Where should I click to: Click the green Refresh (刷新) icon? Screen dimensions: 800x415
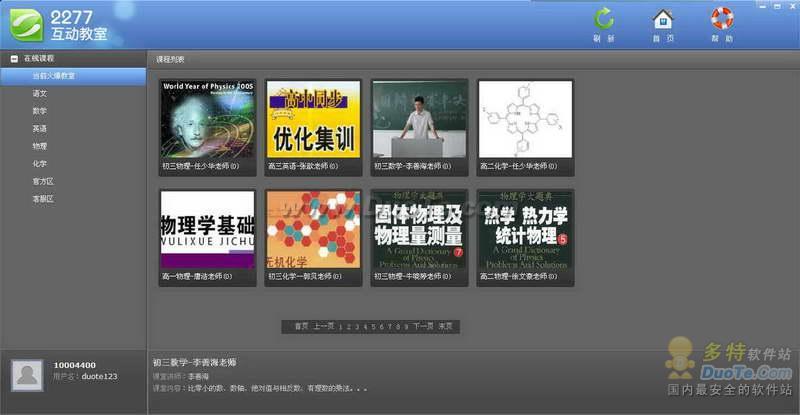pos(604,19)
